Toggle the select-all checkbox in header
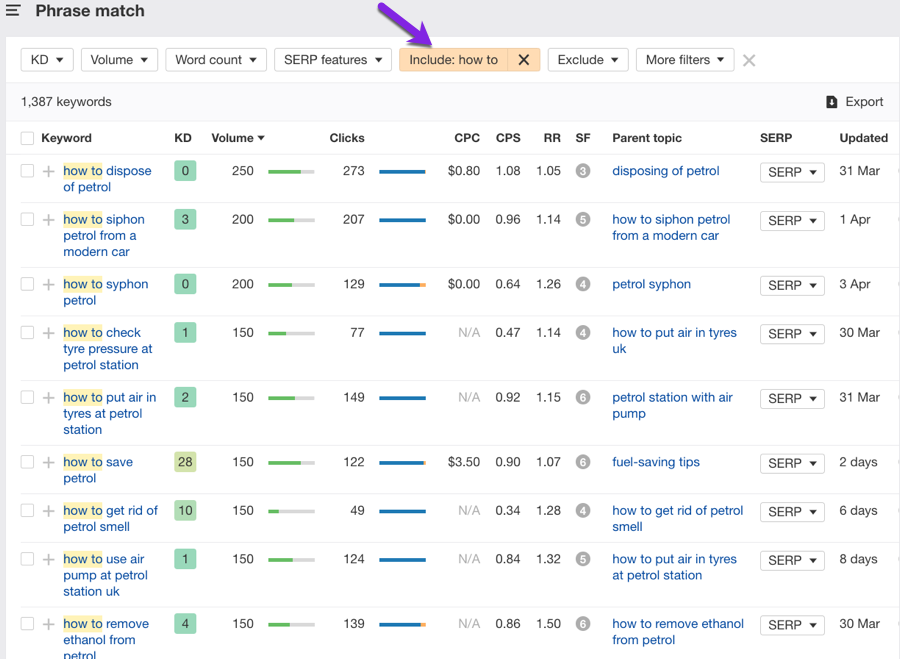 [x=27, y=138]
